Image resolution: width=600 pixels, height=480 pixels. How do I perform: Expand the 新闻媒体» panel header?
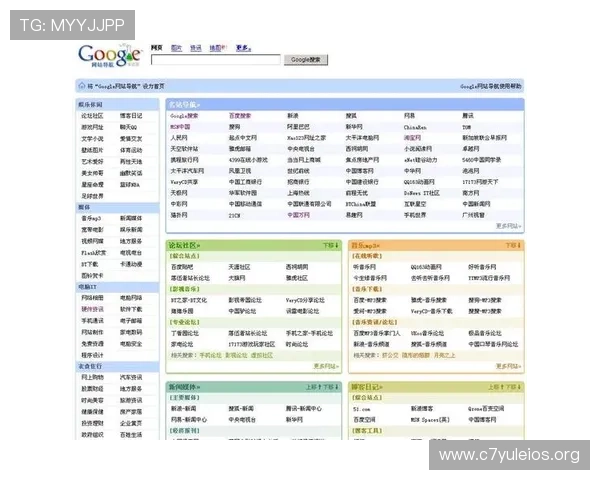tap(184, 387)
